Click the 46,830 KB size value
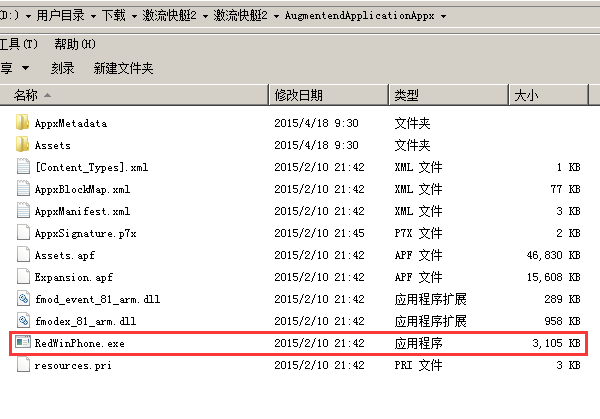600x419 pixels. click(x=553, y=255)
